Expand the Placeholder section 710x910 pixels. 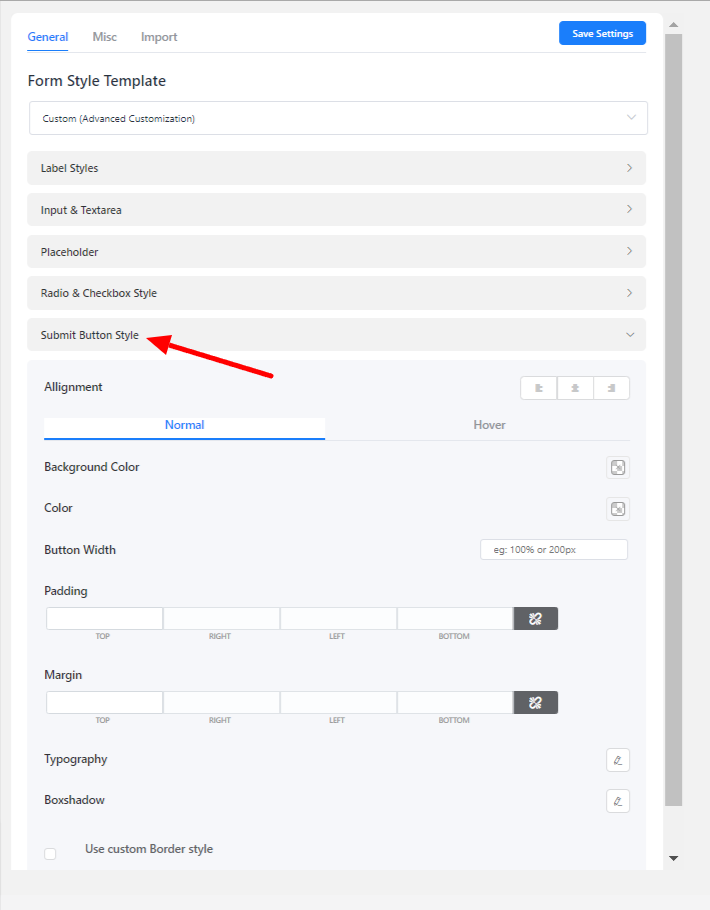[336, 252]
